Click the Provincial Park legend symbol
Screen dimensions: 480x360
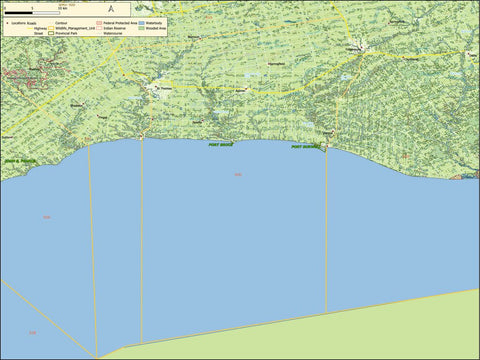point(51,33)
